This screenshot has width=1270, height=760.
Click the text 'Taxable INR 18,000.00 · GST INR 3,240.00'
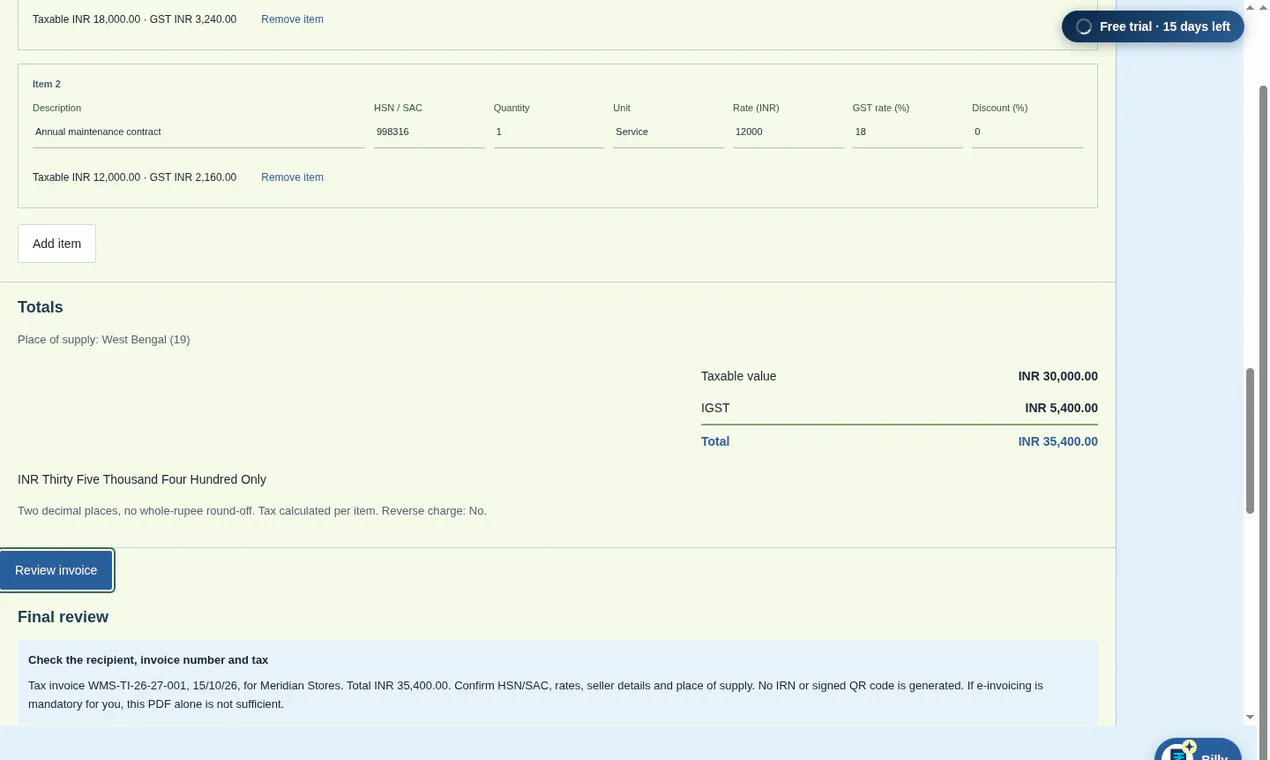pos(135,19)
